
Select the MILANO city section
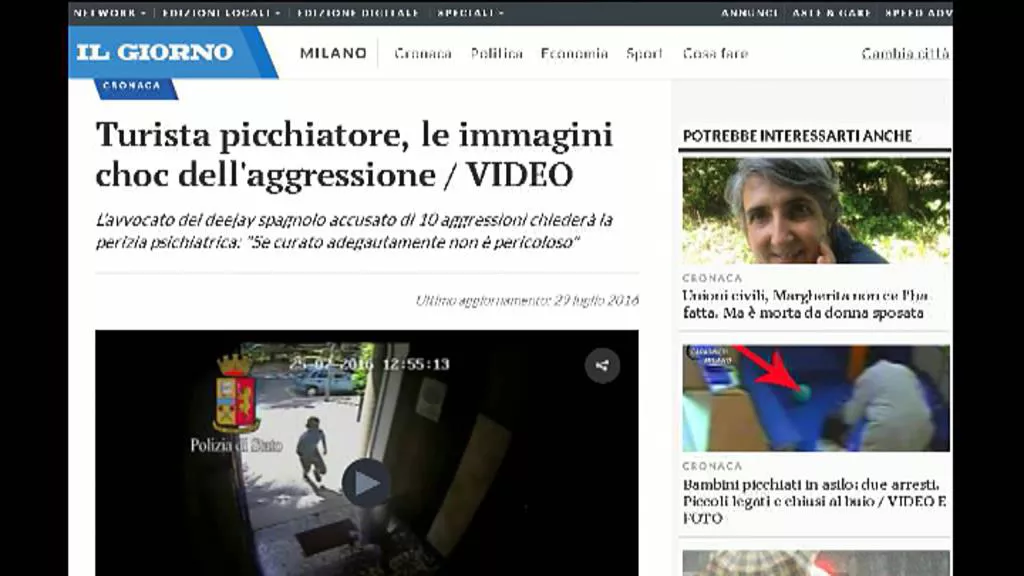333,53
